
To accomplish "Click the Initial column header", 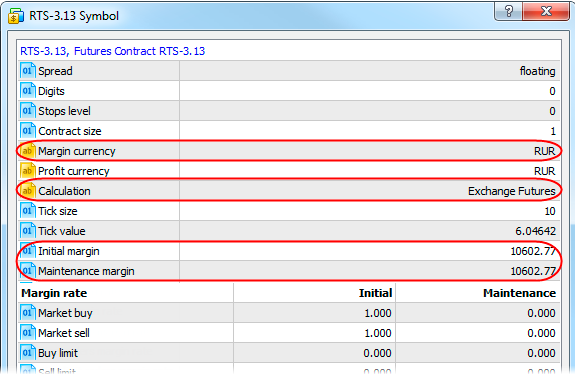I will pyautogui.click(x=376, y=293).
